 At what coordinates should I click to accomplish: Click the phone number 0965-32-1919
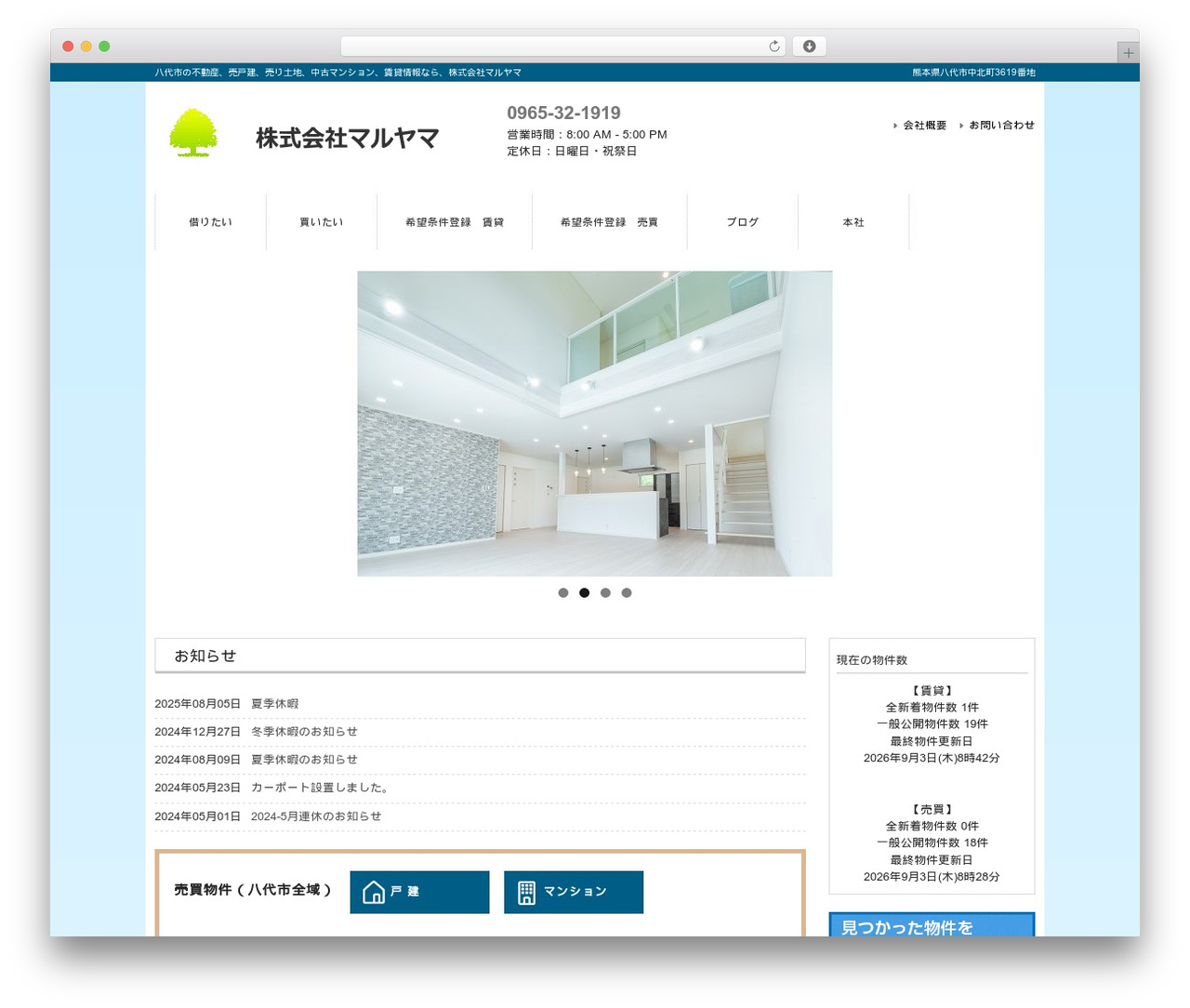[563, 113]
